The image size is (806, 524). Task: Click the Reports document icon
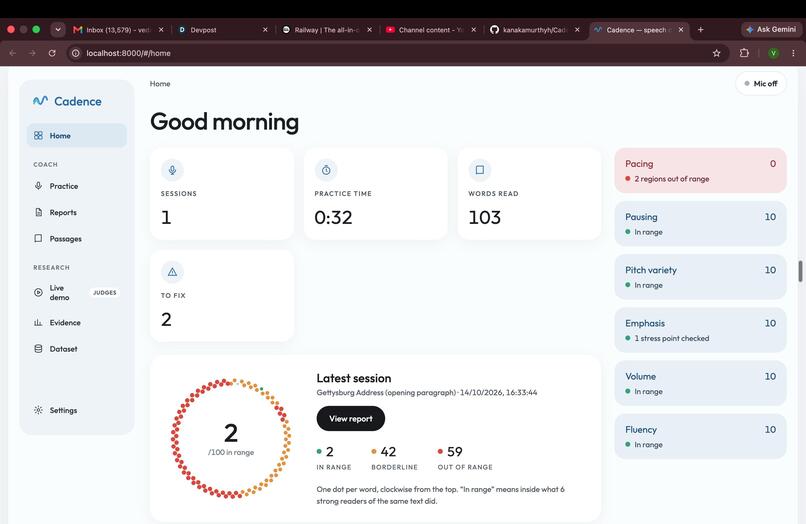click(39, 212)
